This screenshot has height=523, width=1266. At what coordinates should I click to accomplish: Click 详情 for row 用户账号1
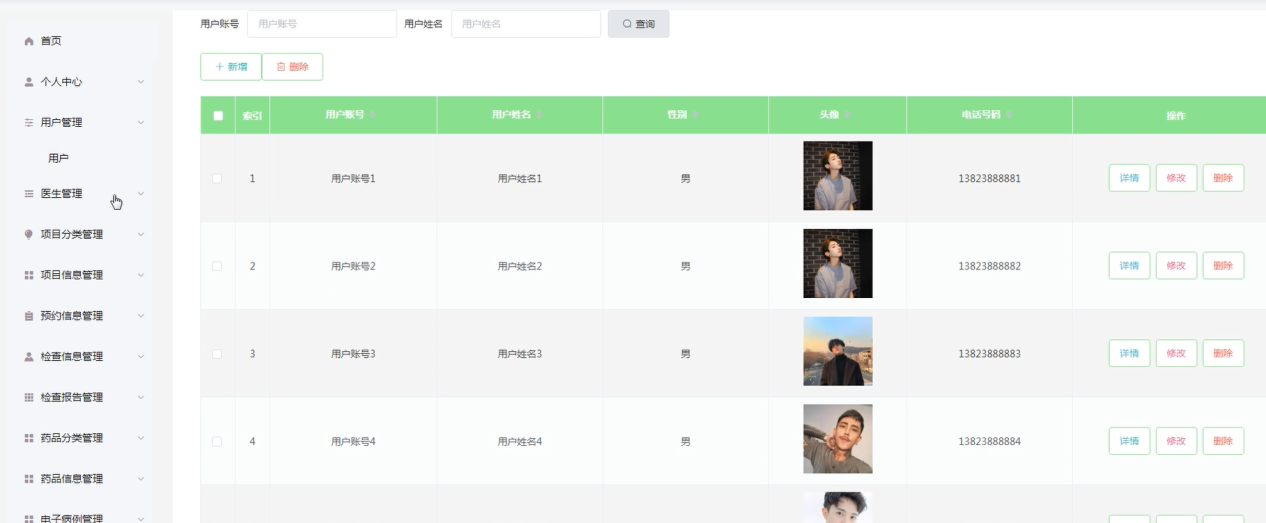[x=1129, y=178]
